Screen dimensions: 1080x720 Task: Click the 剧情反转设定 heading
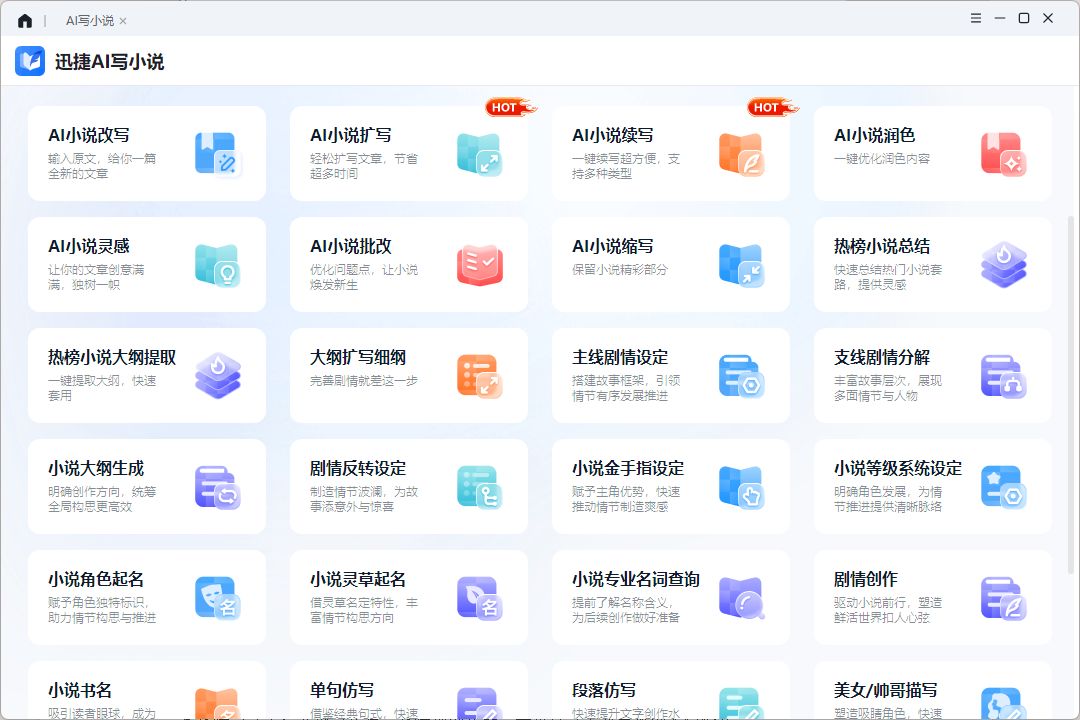(x=357, y=468)
